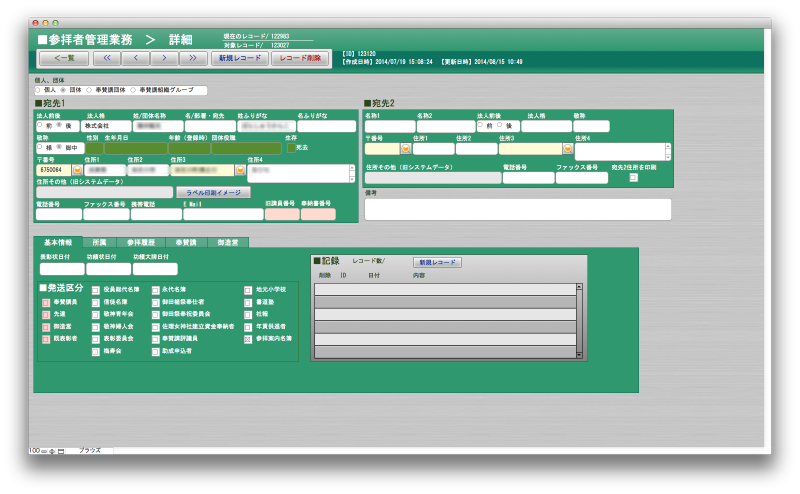Select the 個人 radio button
Viewport: 800px width, 494px height.
tap(39, 90)
